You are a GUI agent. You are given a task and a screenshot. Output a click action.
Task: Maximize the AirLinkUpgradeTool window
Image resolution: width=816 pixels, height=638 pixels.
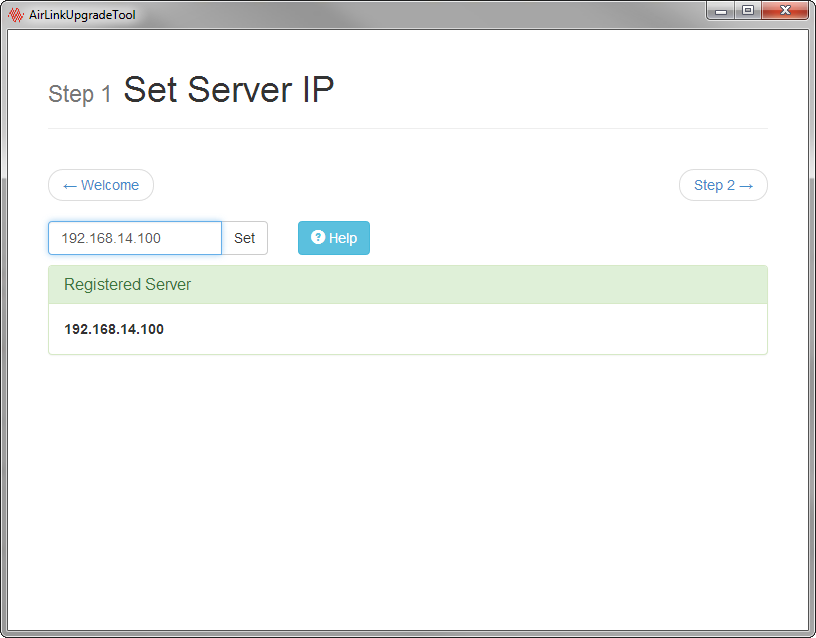pos(747,10)
